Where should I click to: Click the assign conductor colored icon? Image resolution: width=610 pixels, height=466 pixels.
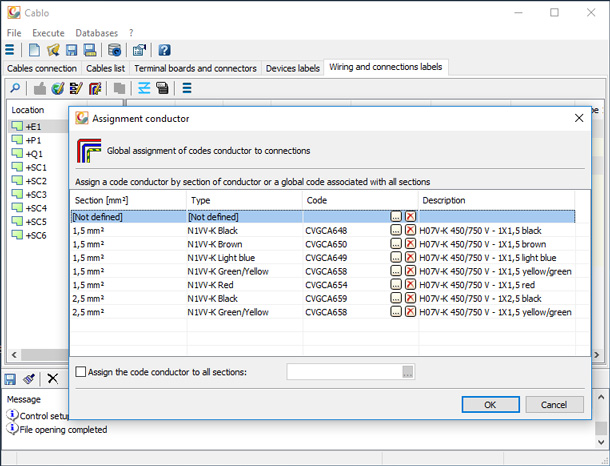click(95, 88)
